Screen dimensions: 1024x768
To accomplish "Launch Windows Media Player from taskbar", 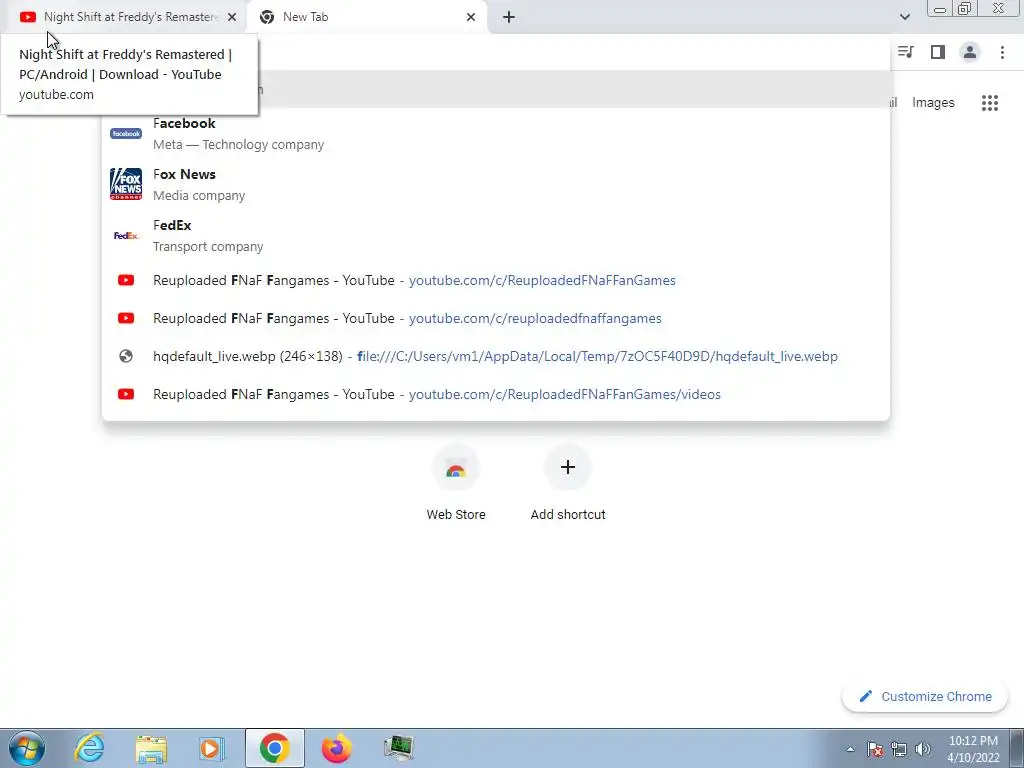I will coord(211,748).
